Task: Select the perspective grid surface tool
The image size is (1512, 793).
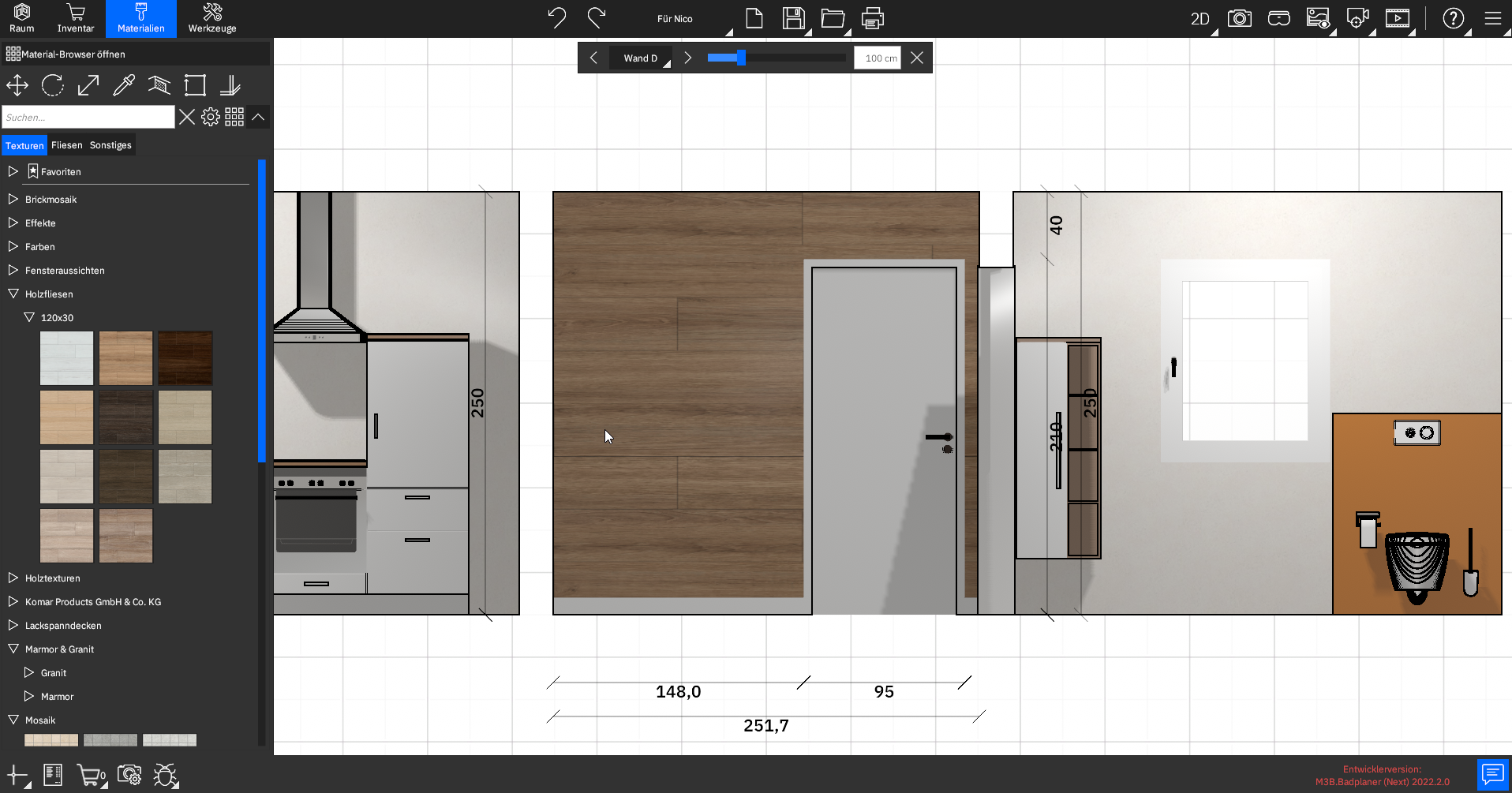Action: coord(159,85)
